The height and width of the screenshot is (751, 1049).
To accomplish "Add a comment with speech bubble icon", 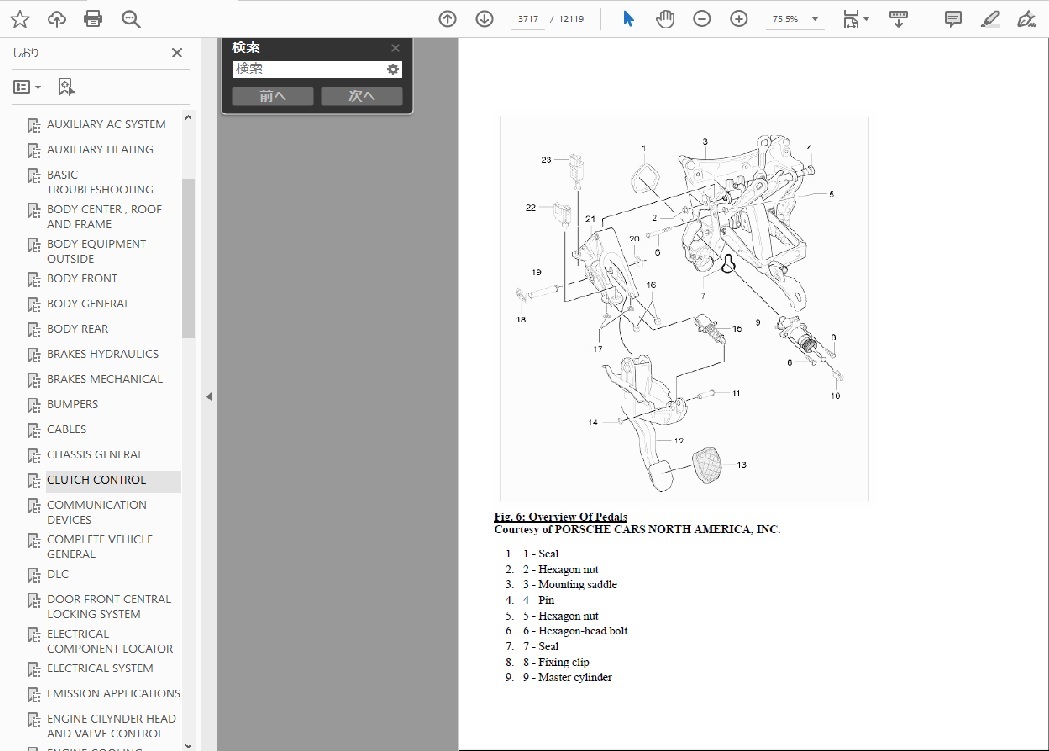I will 953,19.
